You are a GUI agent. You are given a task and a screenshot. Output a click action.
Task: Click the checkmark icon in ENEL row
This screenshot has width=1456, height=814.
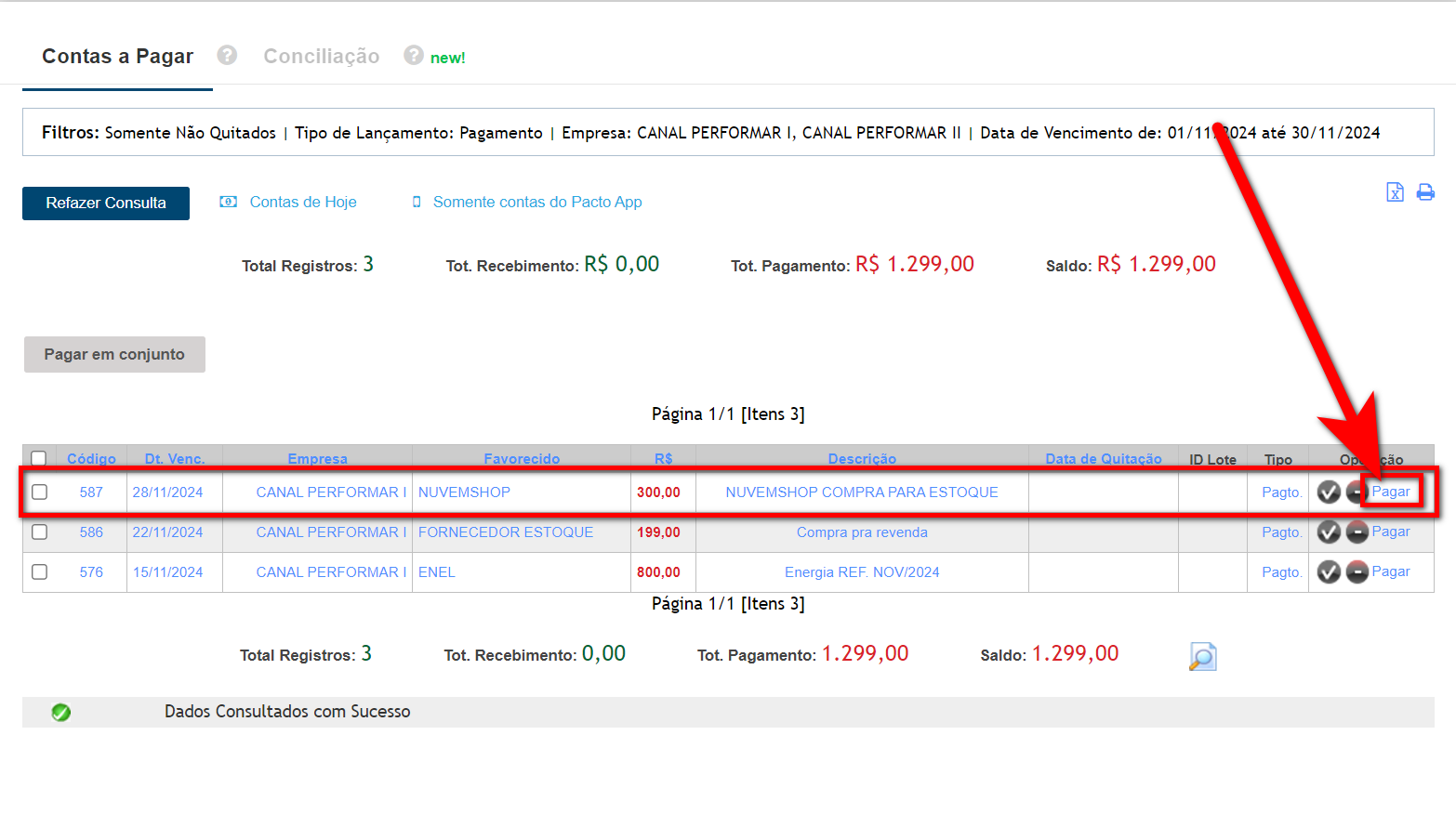pyautogui.click(x=1329, y=572)
